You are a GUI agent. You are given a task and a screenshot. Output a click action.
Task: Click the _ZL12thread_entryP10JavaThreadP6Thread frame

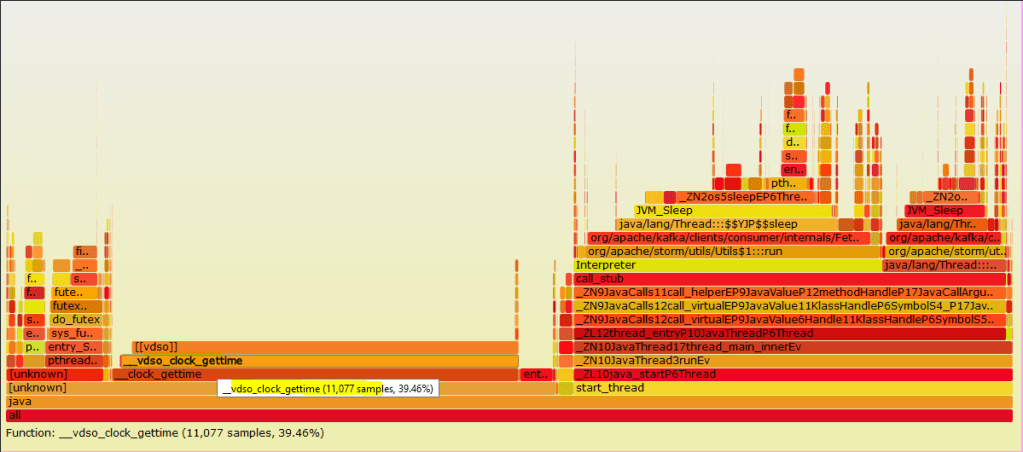(x=792, y=333)
